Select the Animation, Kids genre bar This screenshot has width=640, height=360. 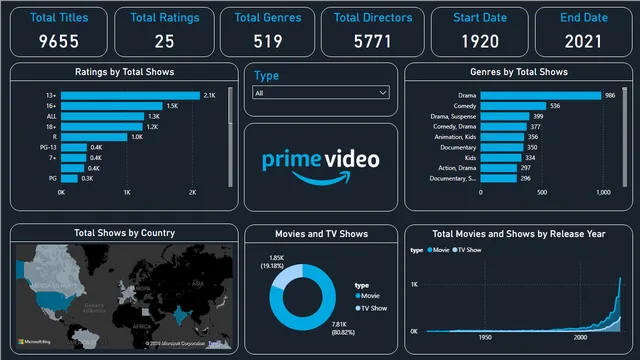pos(502,137)
